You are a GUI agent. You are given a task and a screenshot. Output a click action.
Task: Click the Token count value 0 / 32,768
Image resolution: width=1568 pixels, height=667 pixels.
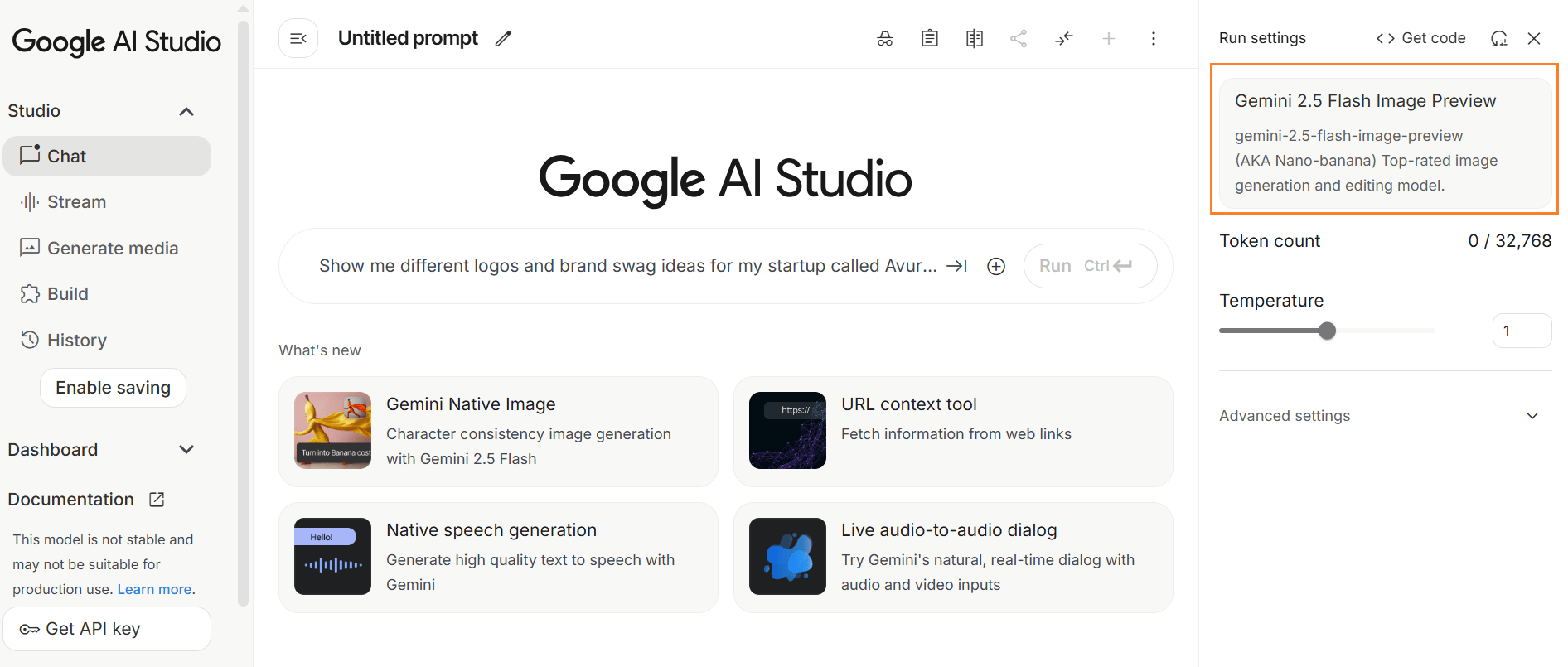click(x=1509, y=241)
